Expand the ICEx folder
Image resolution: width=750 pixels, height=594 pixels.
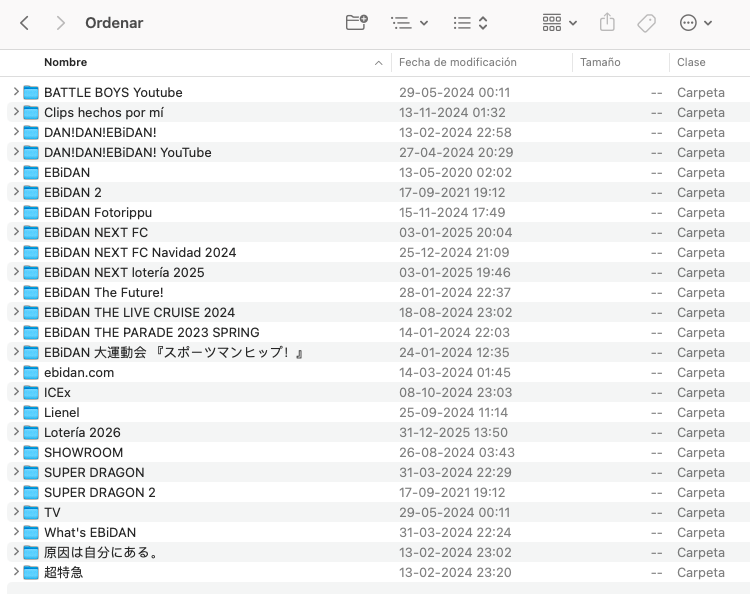[16, 392]
